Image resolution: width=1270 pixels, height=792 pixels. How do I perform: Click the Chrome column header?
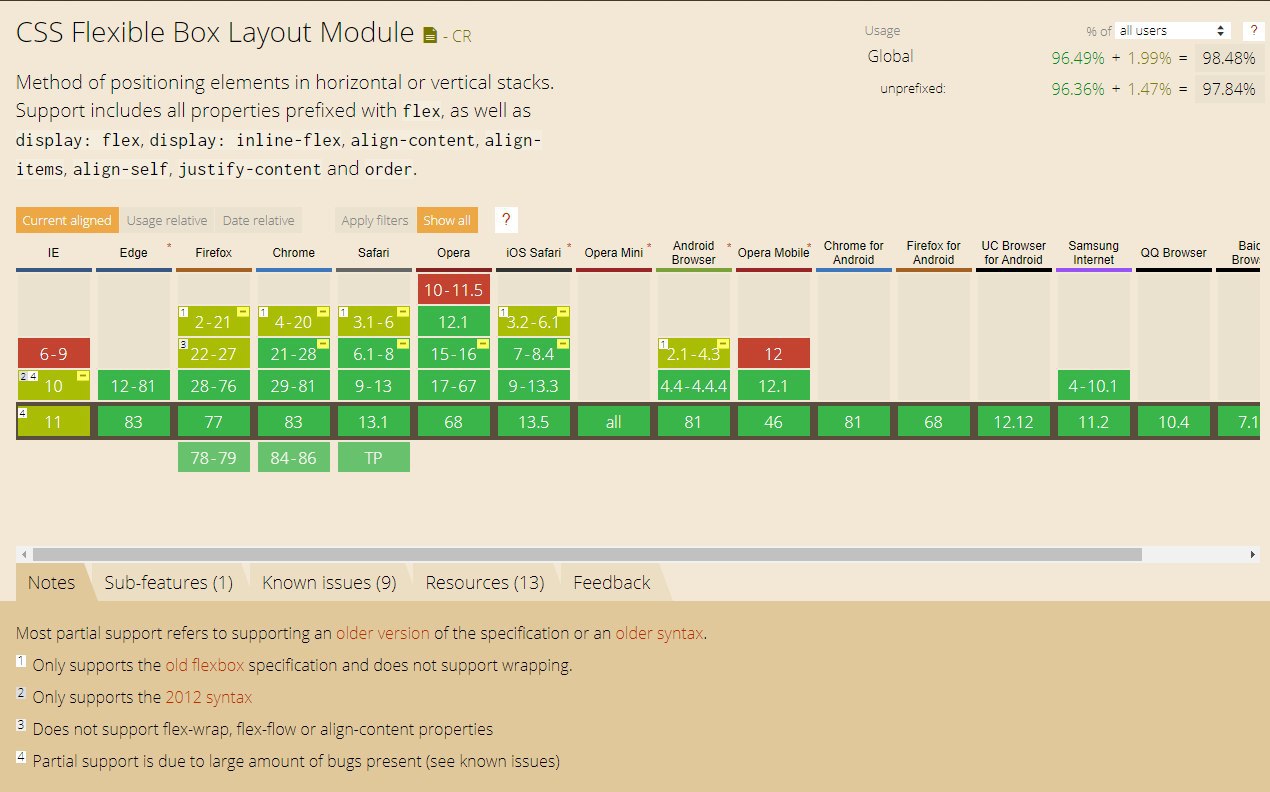[293, 253]
